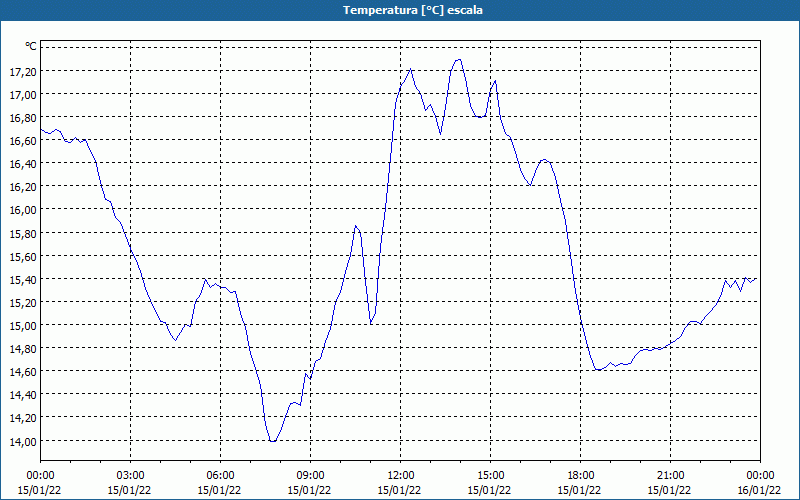
Task: Click the 16,60 y-axis value
Action: click(x=23, y=141)
